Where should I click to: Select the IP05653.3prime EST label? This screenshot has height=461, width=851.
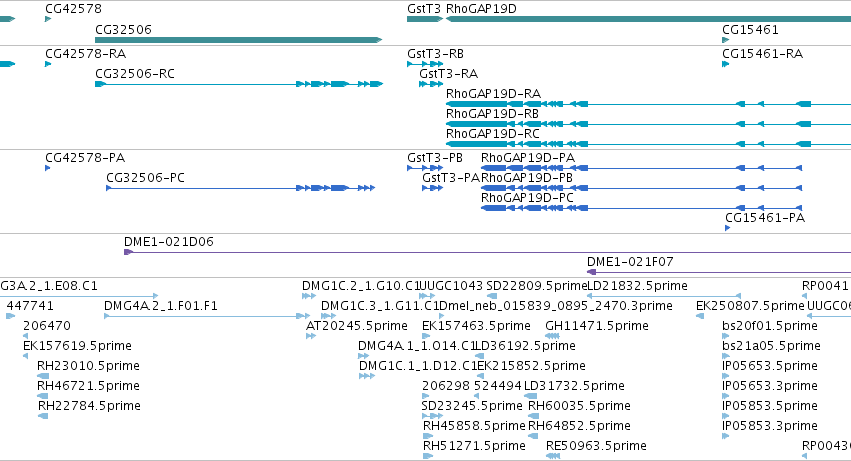point(770,387)
